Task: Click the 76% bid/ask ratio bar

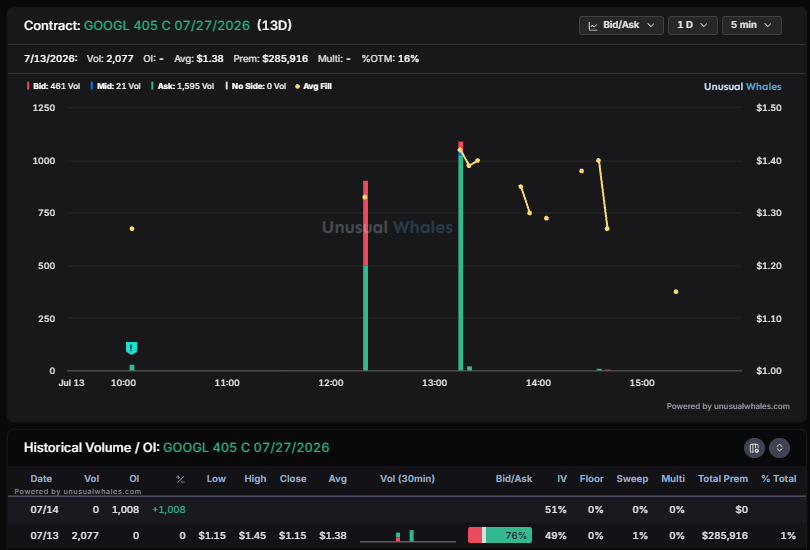Action: (500, 536)
